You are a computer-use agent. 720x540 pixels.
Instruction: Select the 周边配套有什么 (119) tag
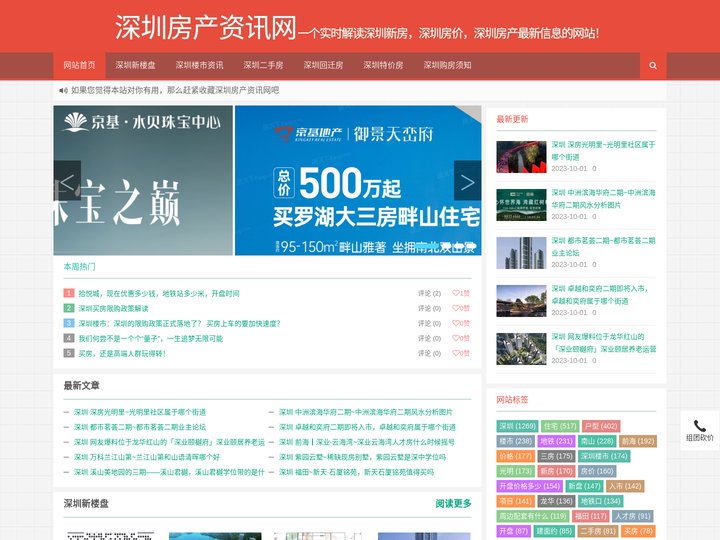[x=533, y=517]
